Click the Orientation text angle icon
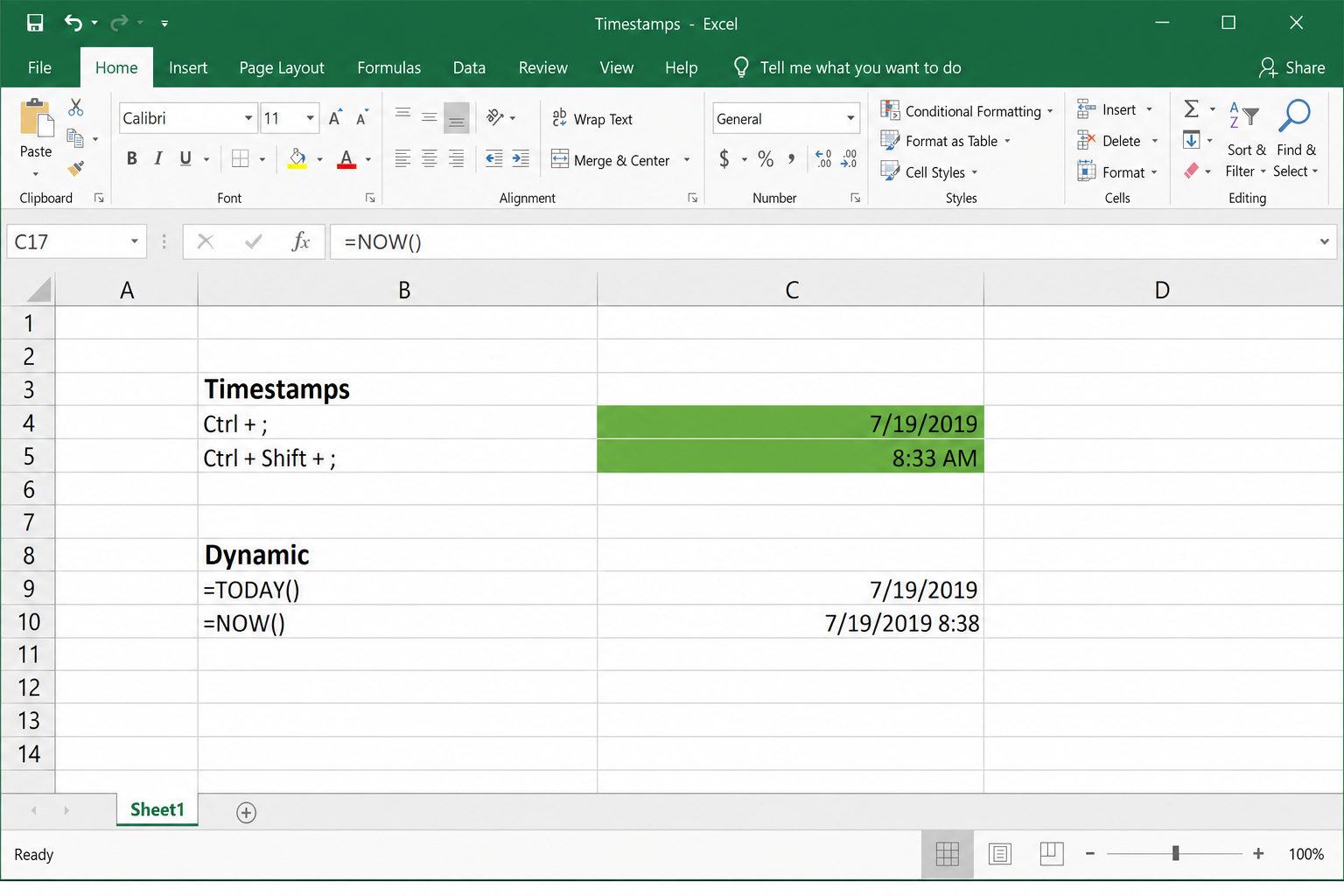1344x896 pixels. (x=495, y=117)
